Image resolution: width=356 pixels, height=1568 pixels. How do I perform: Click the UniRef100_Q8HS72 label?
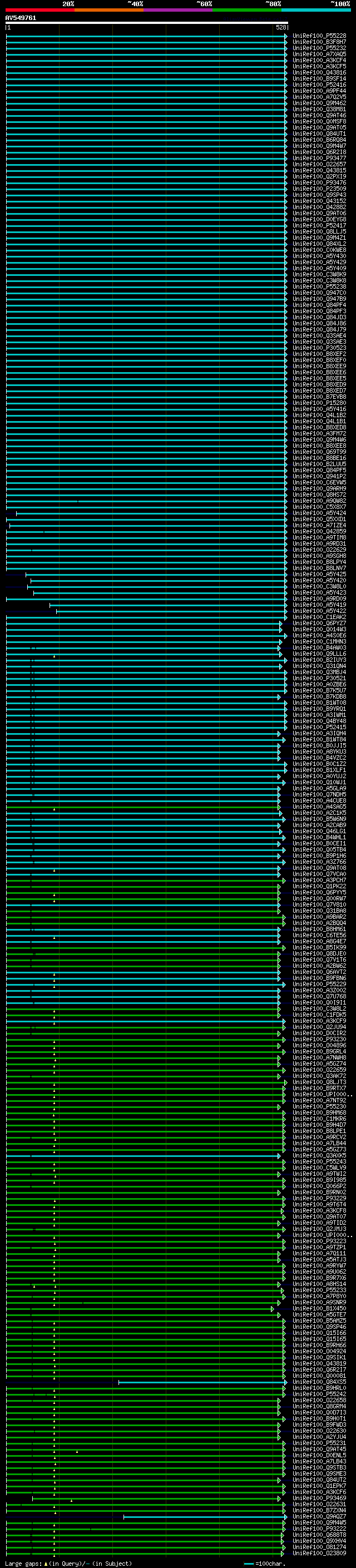click(319, 495)
